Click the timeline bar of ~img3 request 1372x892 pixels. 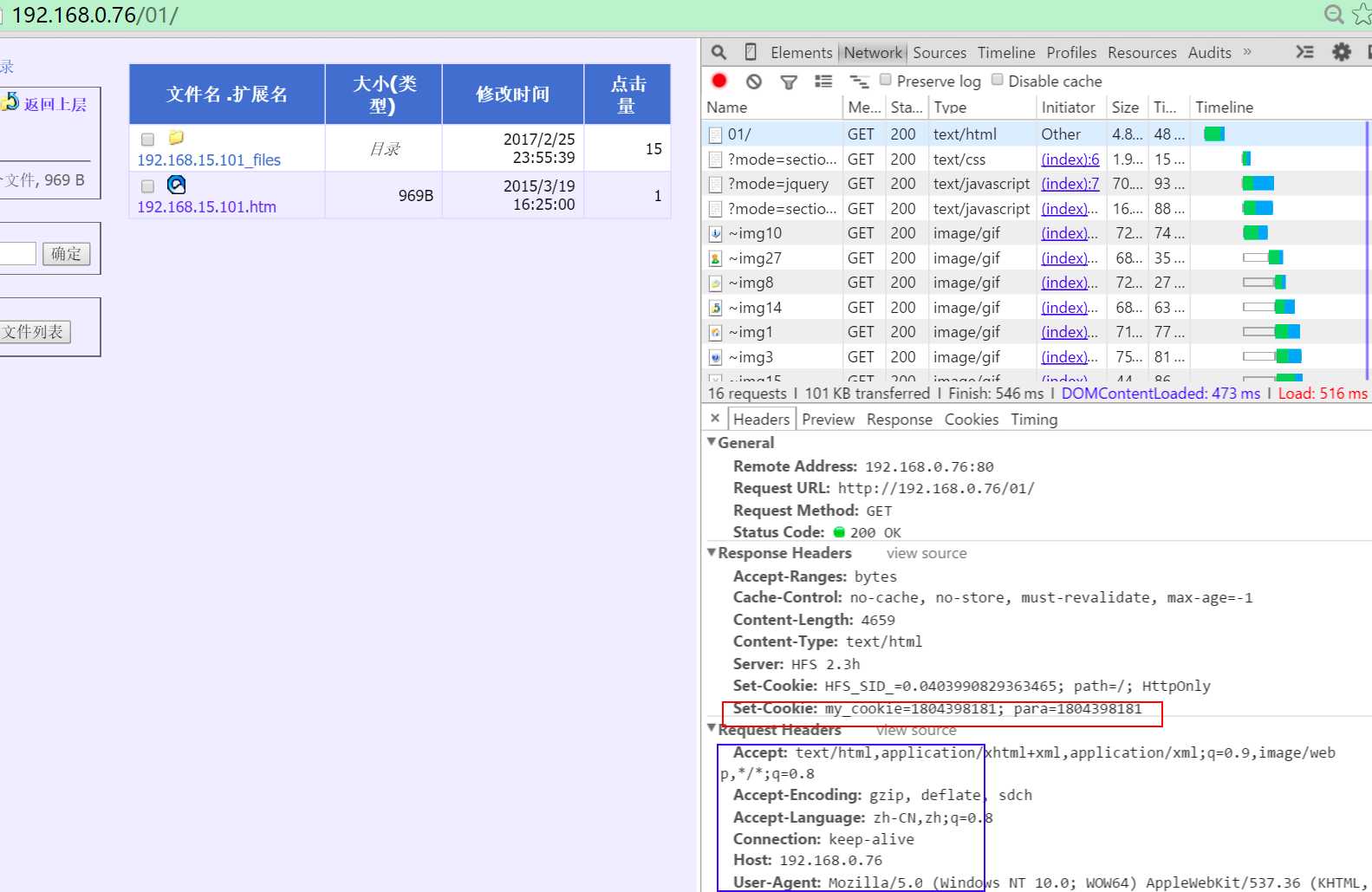(1272, 356)
